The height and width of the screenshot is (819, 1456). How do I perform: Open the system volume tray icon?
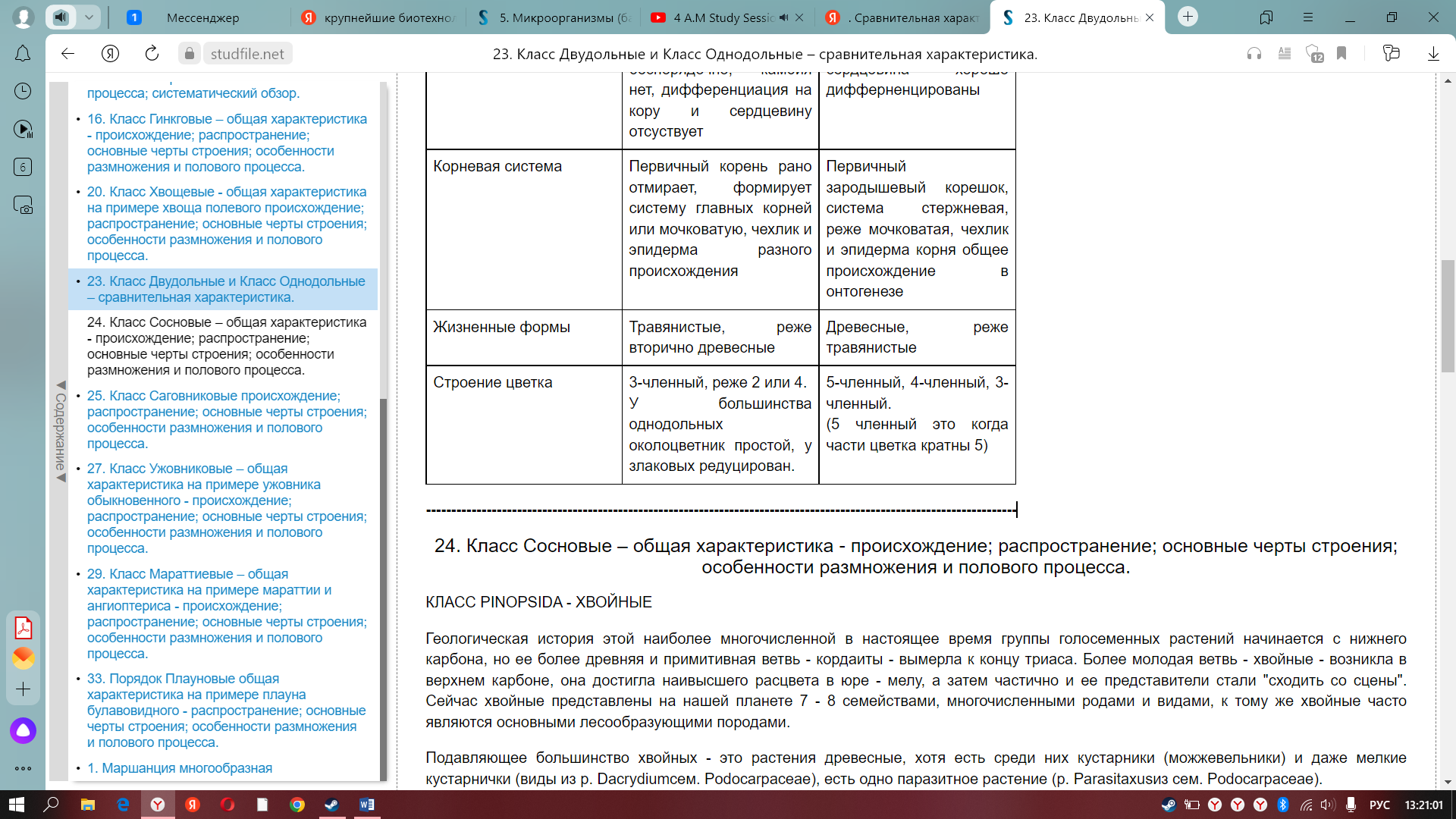click(x=1328, y=805)
